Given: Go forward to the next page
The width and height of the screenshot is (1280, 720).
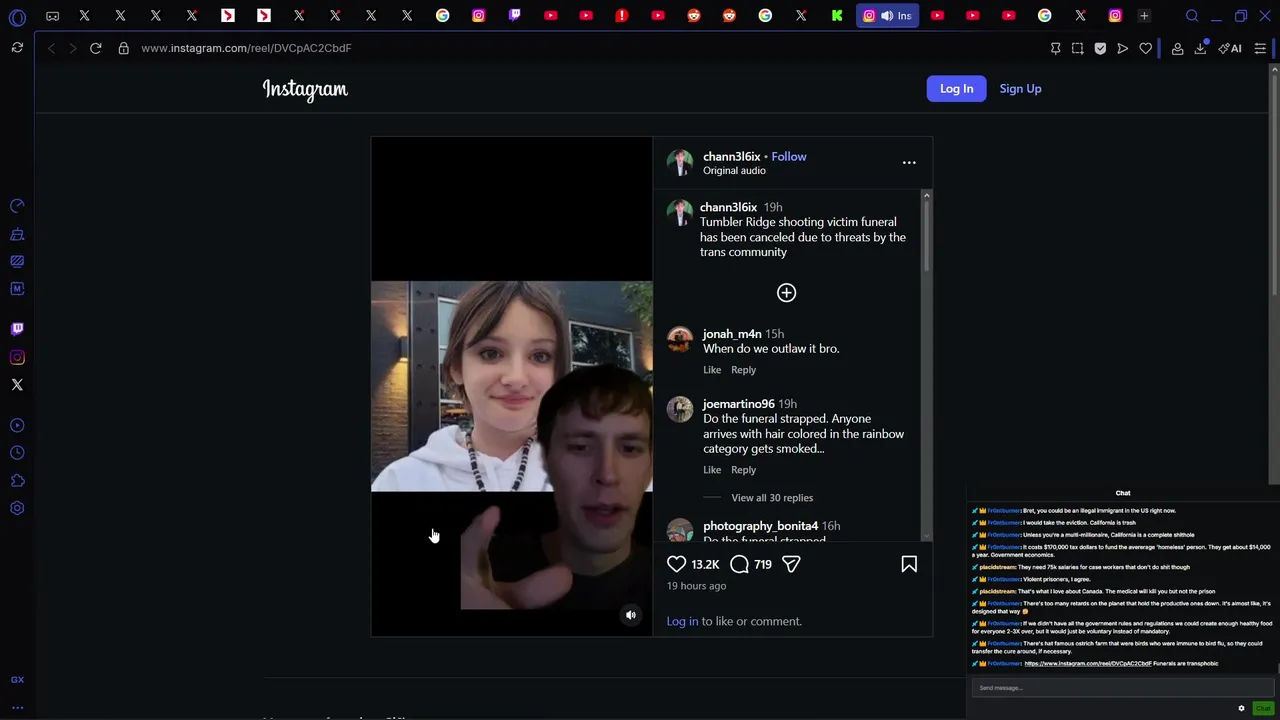Looking at the screenshot, I should pyautogui.click(x=72, y=48).
